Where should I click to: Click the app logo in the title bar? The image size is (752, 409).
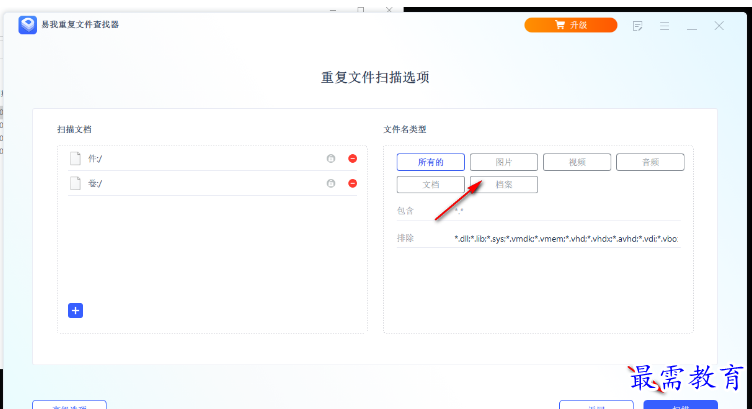pyautogui.click(x=28, y=24)
